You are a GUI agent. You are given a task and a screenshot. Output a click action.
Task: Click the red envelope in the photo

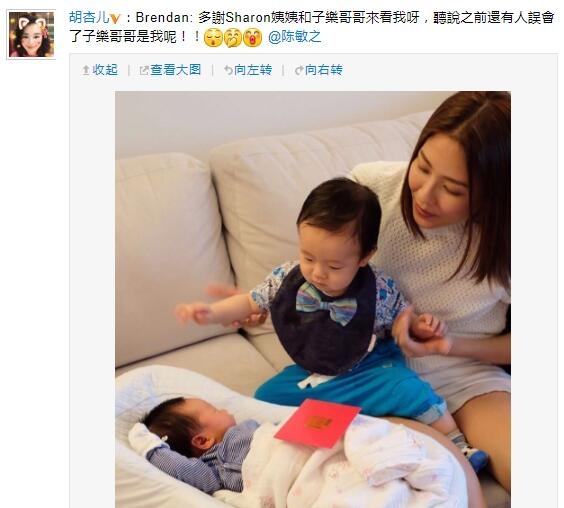coord(317,423)
